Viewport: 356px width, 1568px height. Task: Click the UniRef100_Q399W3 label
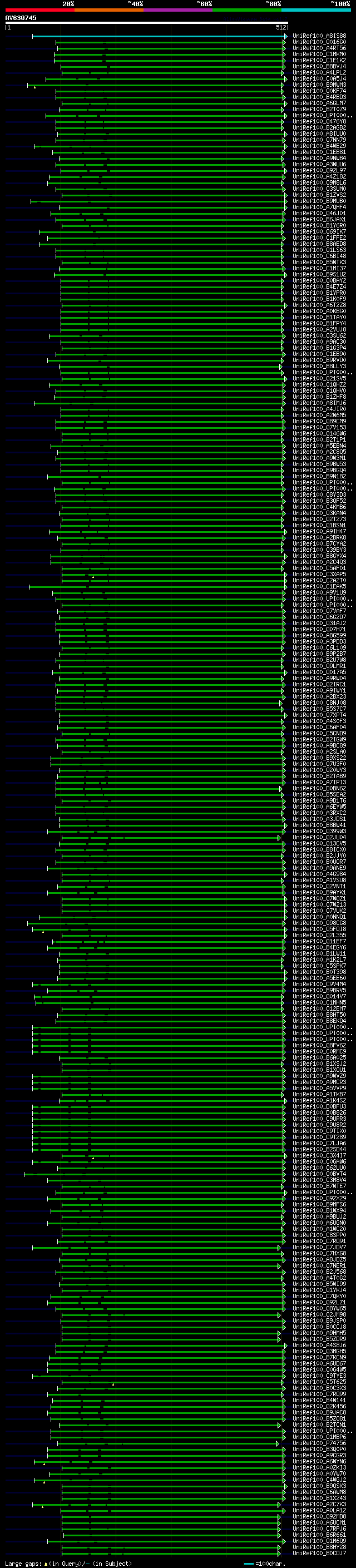tap(319, 832)
